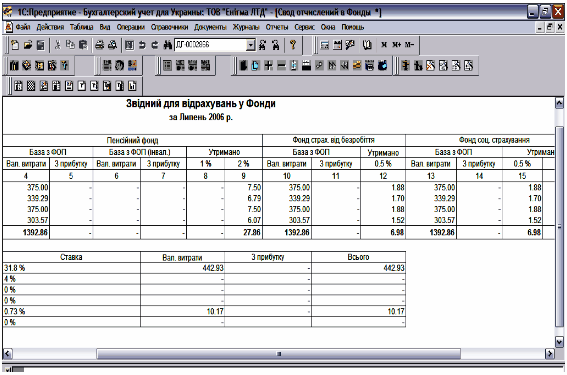Screen dimensions: 567x375
Task: Click the M memory button
Action: pos(384,45)
